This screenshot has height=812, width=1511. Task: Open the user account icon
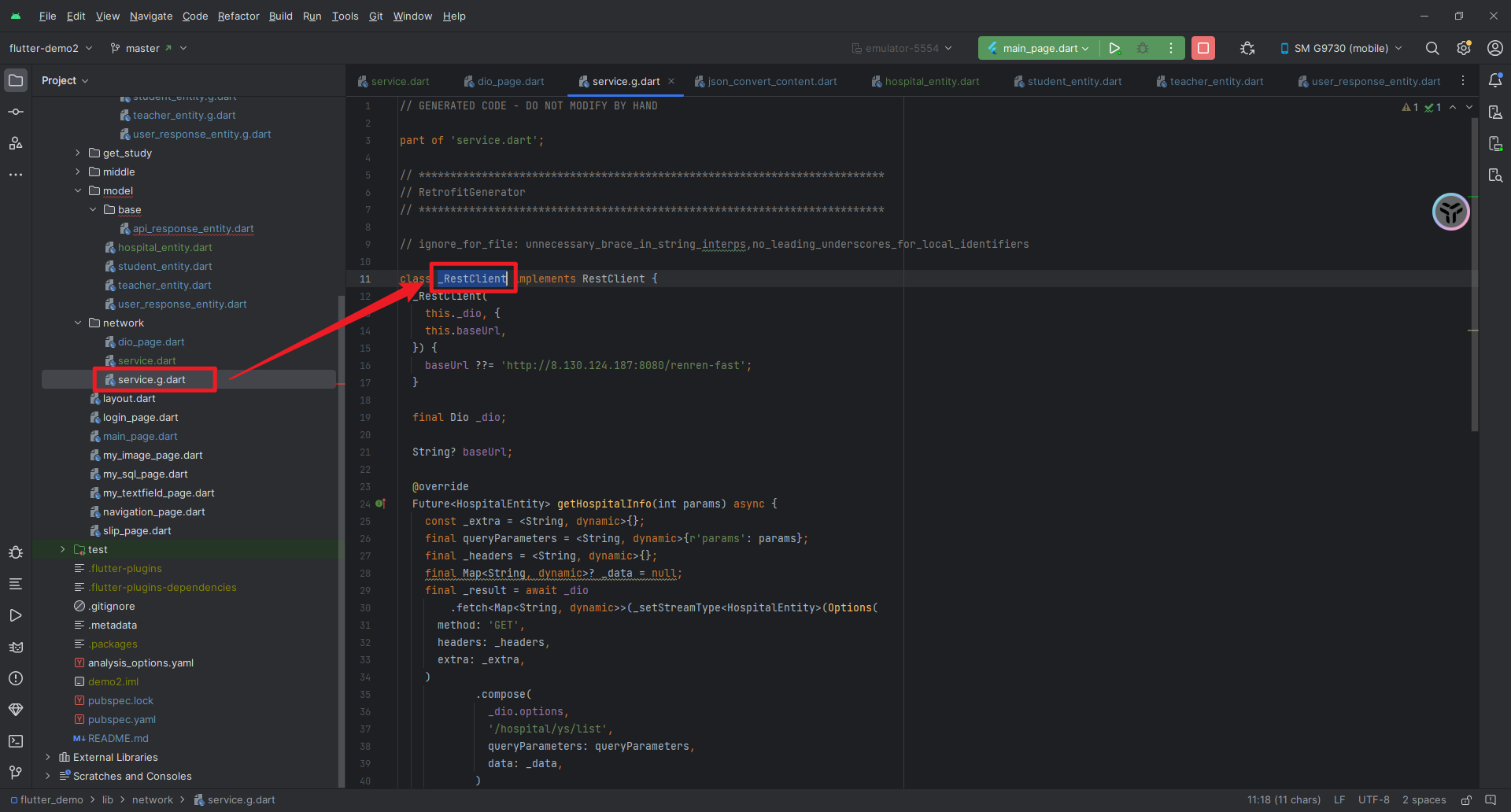click(1495, 48)
